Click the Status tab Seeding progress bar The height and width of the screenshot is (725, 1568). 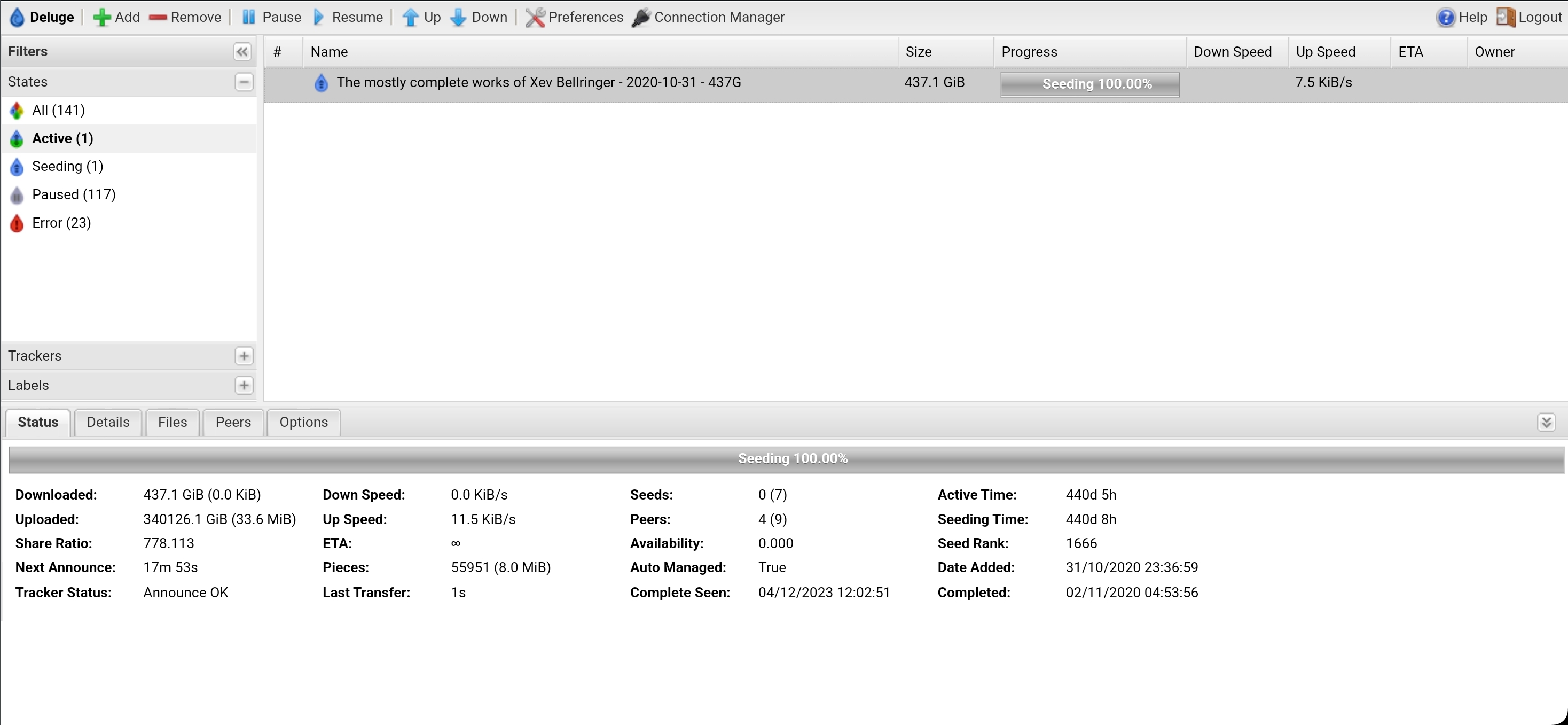[x=786, y=459]
